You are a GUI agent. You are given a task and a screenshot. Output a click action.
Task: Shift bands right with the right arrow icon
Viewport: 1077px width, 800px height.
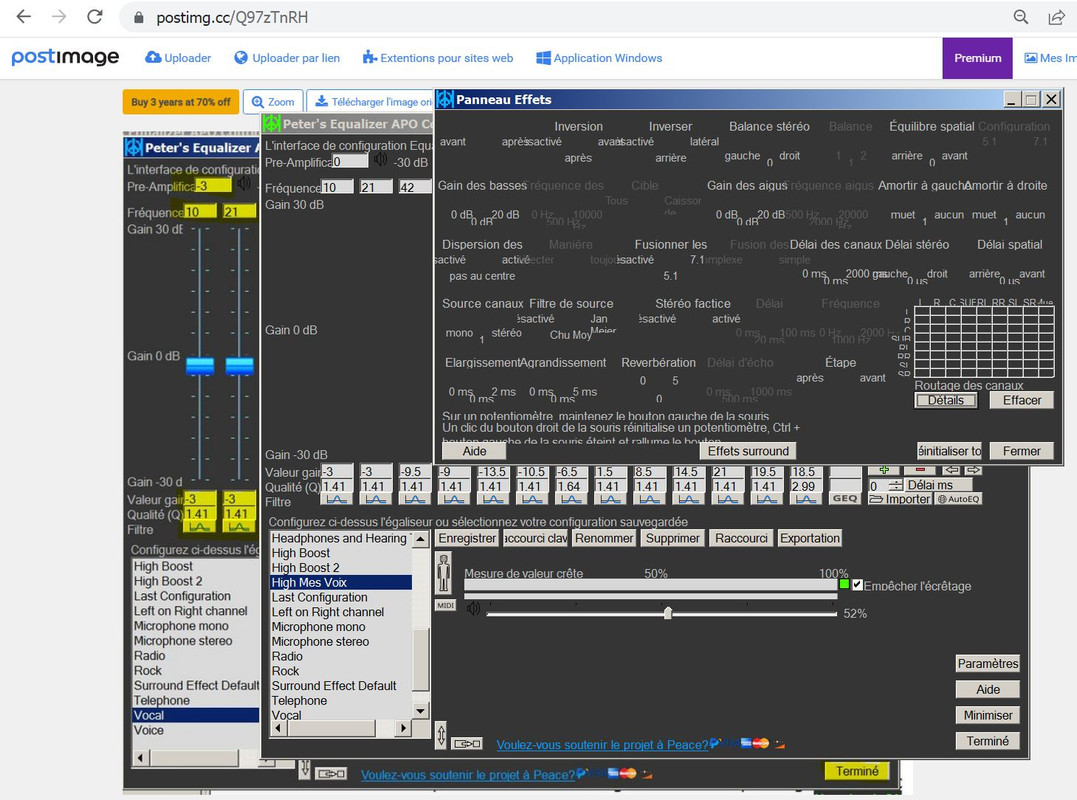(x=973, y=470)
